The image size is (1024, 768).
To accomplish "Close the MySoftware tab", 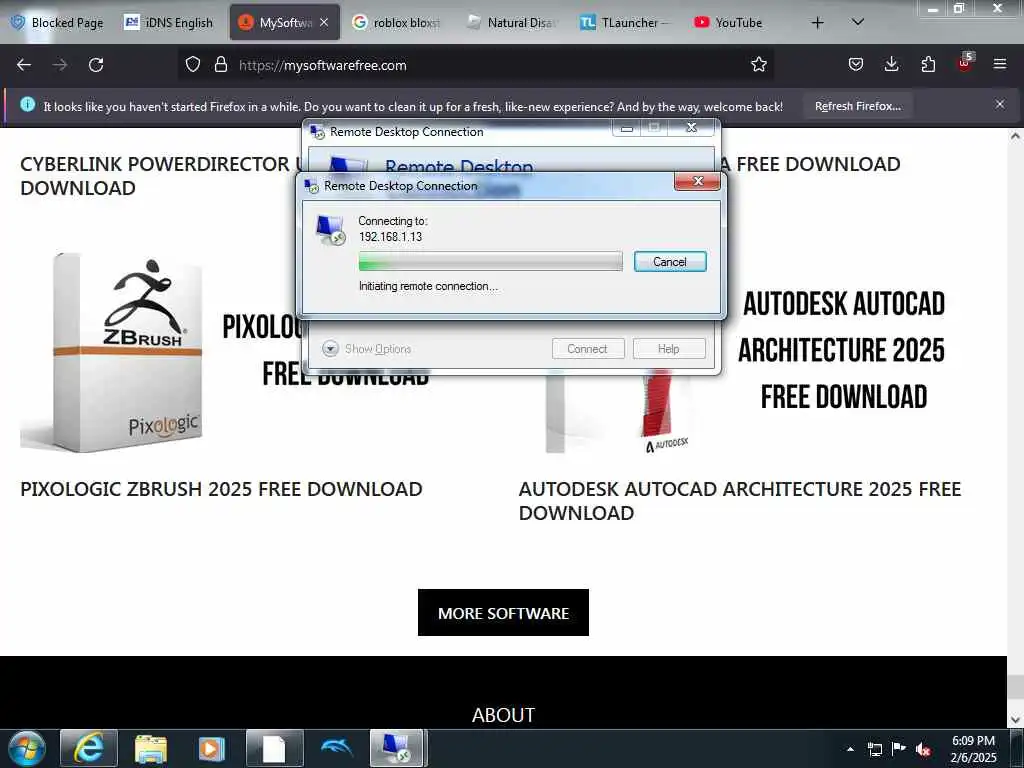I will (x=324, y=23).
